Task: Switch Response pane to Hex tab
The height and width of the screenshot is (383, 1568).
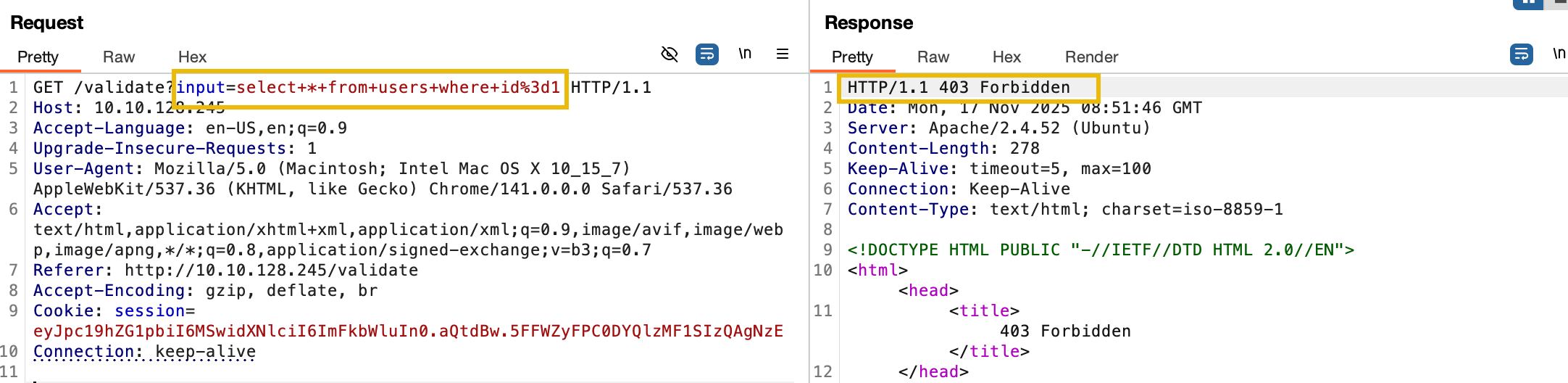Action: [1006, 57]
